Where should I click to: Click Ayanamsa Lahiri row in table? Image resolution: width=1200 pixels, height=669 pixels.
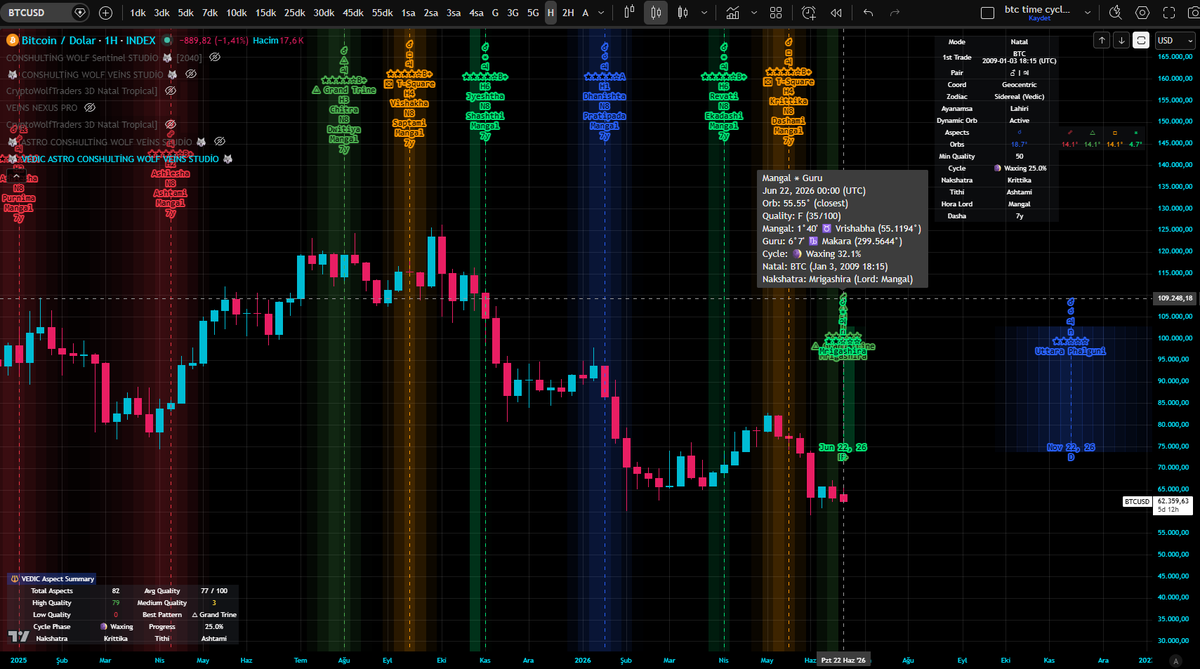tap(996, 109)
